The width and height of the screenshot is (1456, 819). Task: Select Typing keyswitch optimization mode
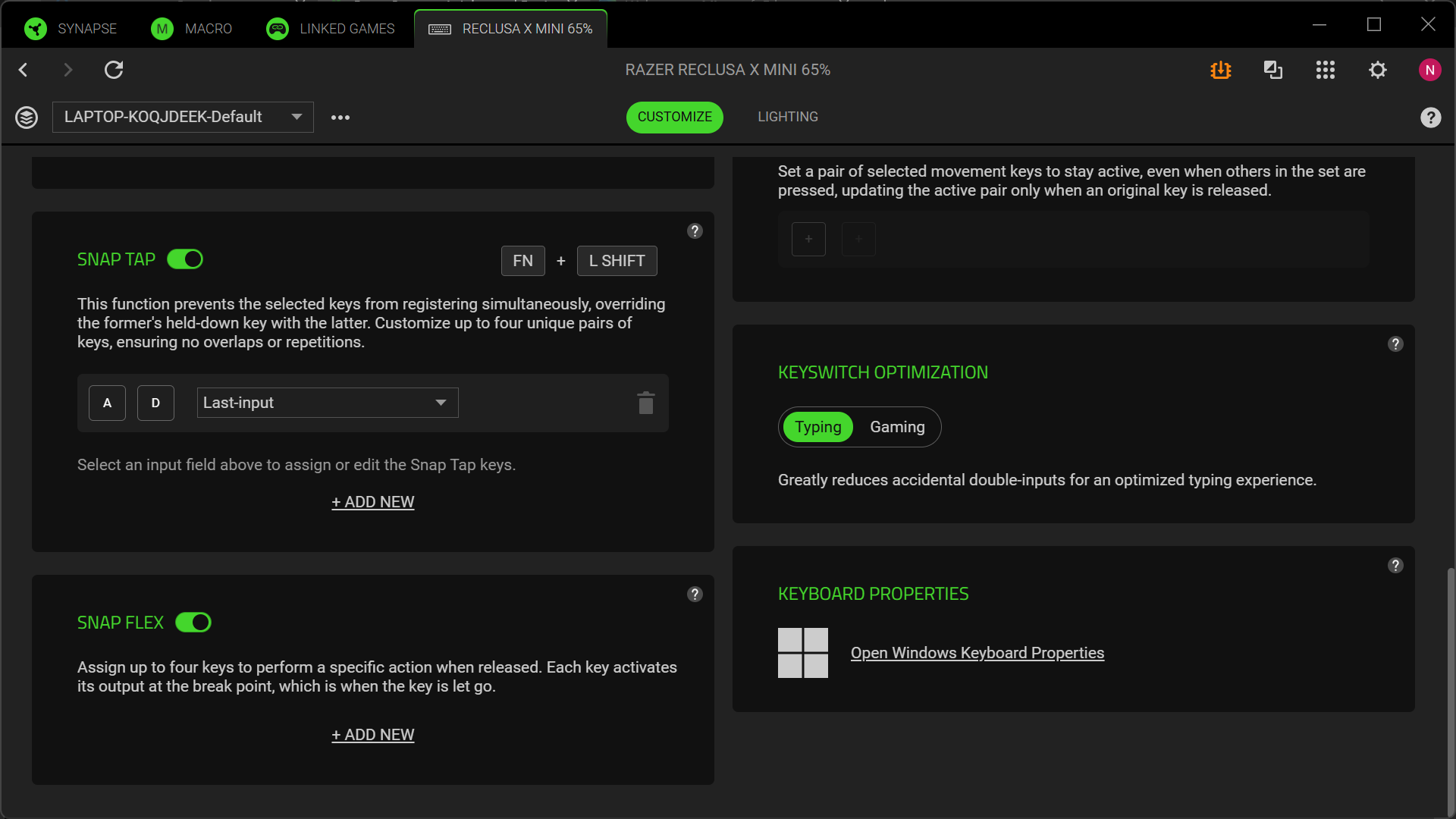[x=818, y=427]
